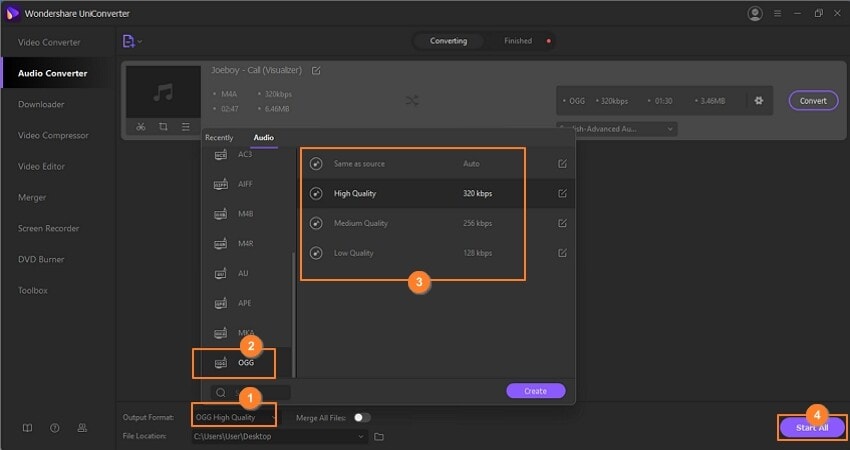Edit the Same as source preset
The width and height of the screenshot is (850, 450).
[562, 164]
